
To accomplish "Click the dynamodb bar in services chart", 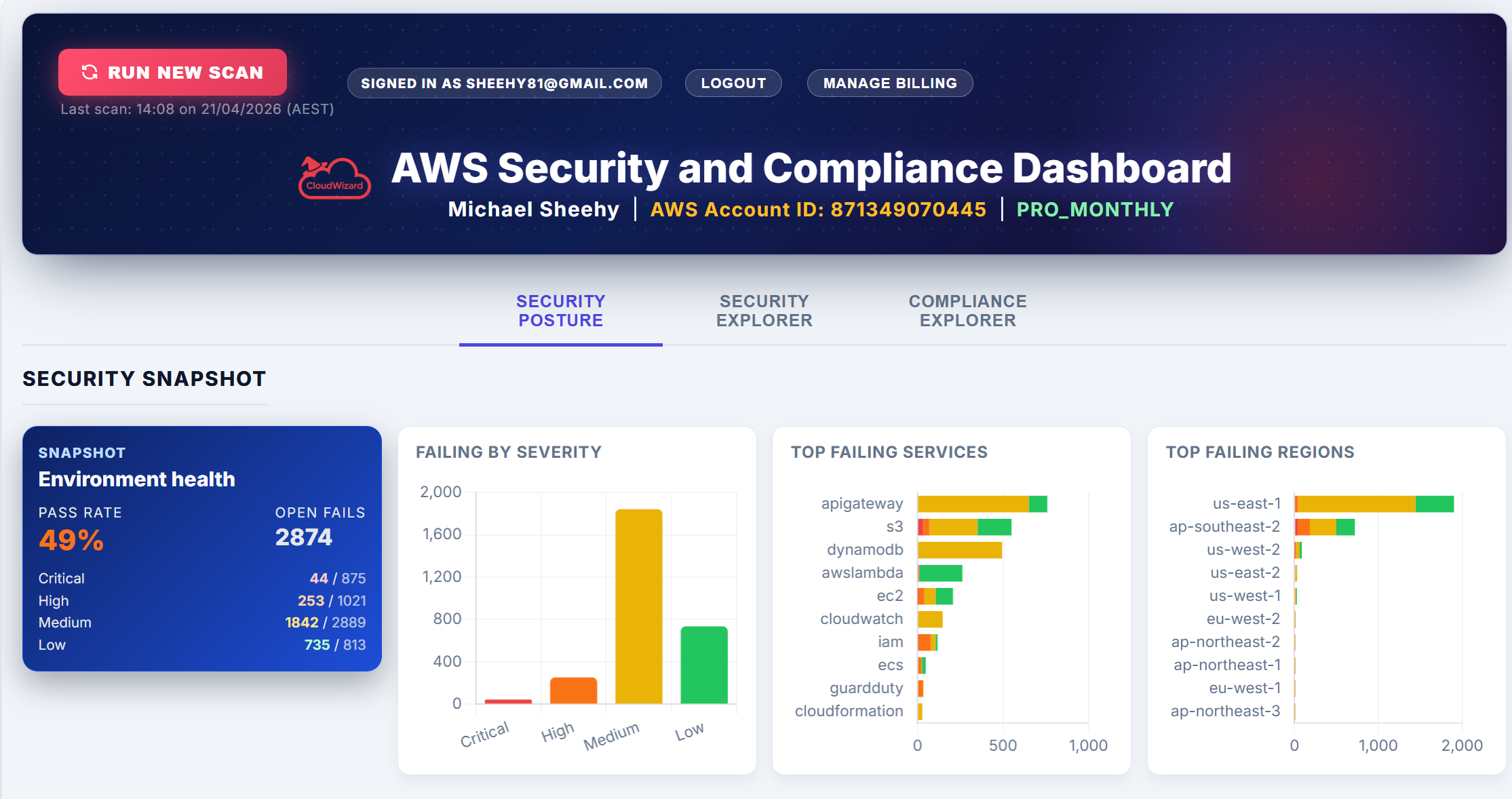I will 959,550.
